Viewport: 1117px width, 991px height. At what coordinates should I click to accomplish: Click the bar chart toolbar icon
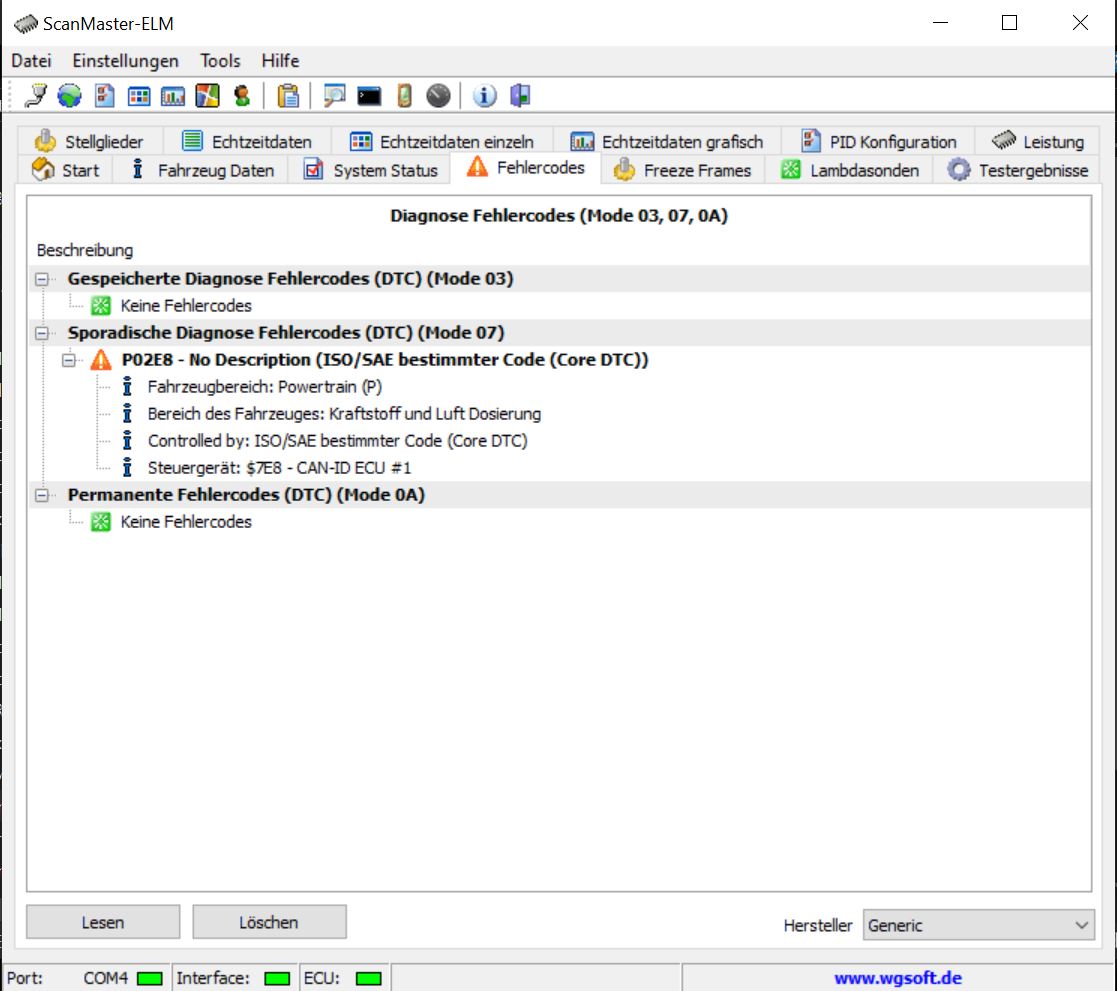173,96
